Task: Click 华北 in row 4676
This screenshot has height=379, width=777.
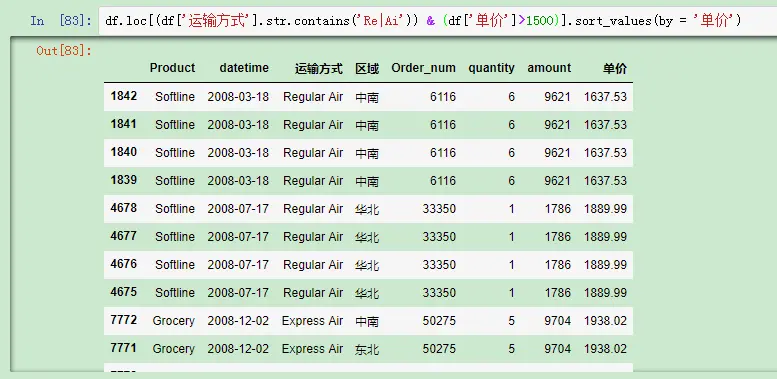Action: 367,265
